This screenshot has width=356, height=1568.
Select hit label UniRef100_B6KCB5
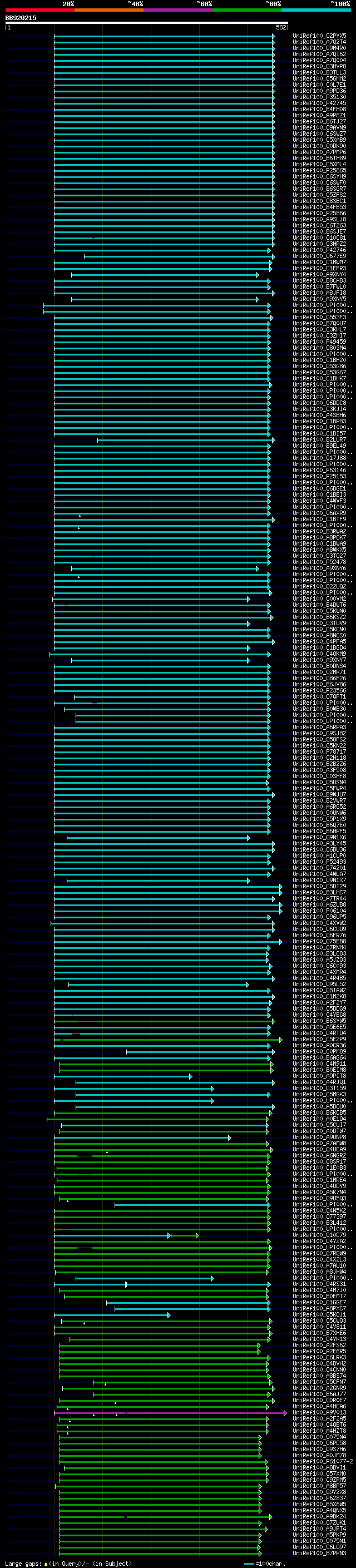319,1112
